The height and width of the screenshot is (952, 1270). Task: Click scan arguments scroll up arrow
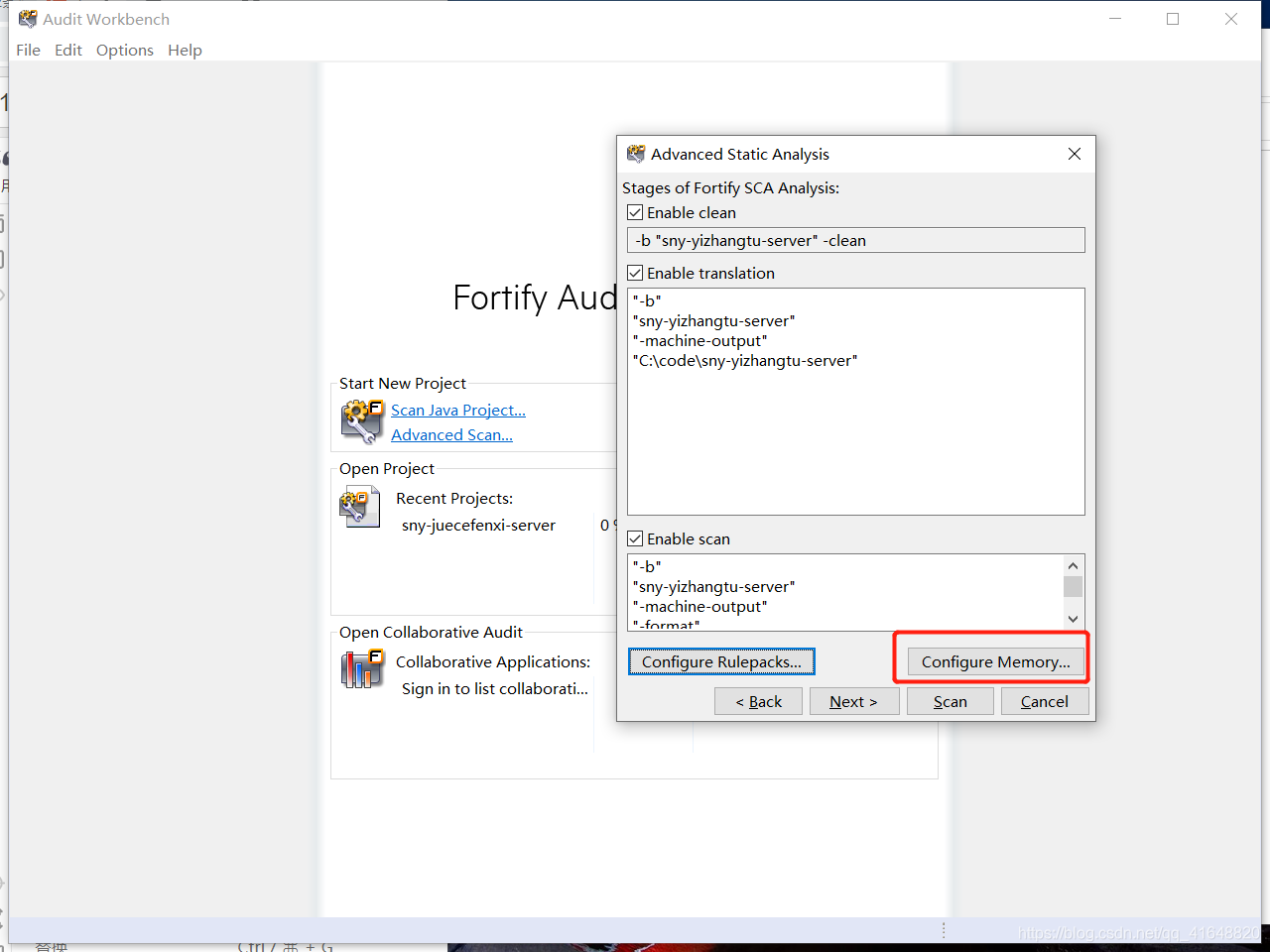click(1073, 565)
